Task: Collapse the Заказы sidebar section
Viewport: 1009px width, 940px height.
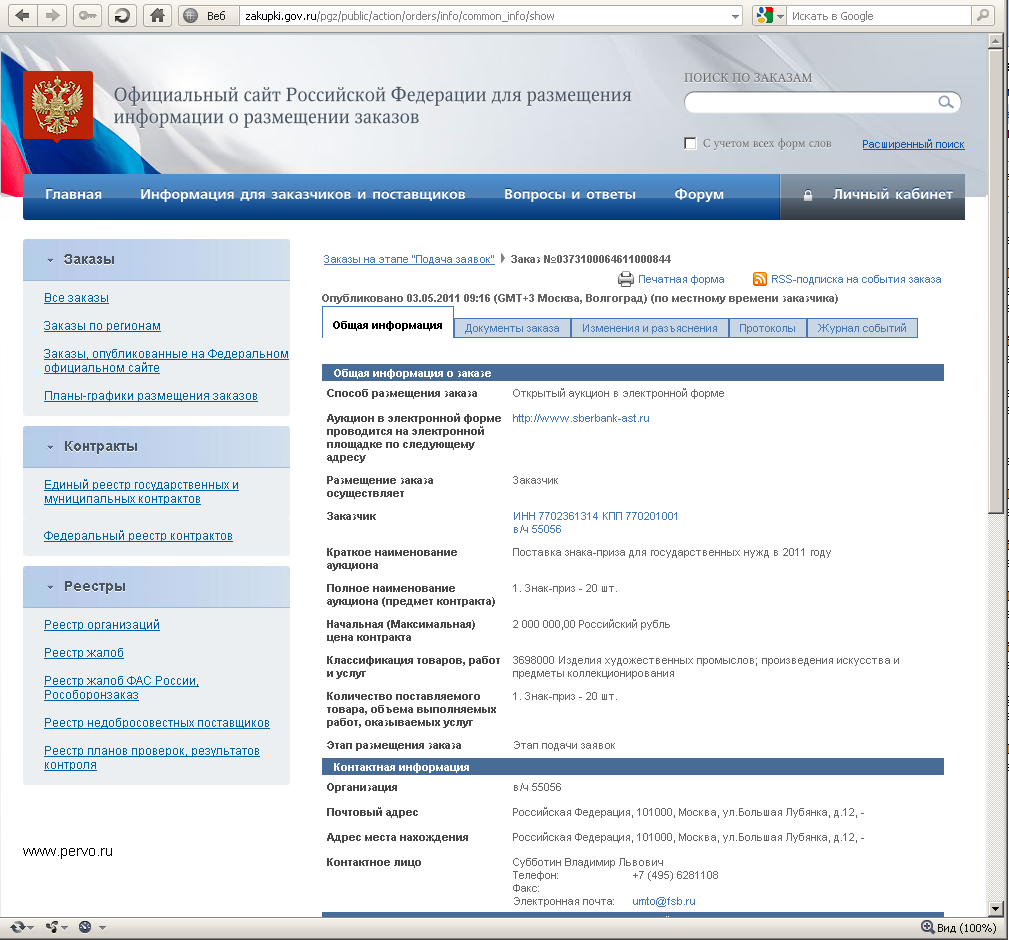Action: [50, 260]
